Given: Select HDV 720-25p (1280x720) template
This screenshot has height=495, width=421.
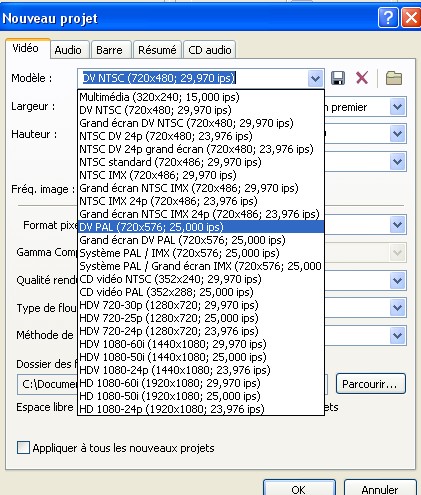Looking at the screenshot, I should (x=201, y=318).
